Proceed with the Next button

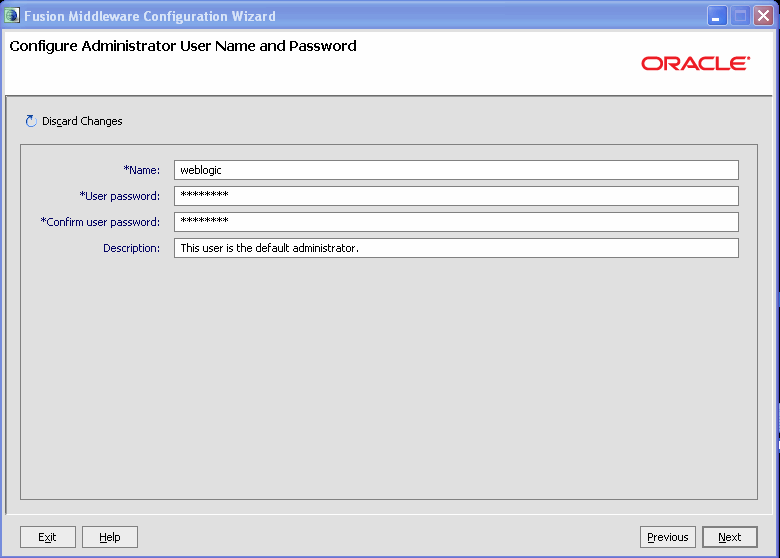point(730,537)
